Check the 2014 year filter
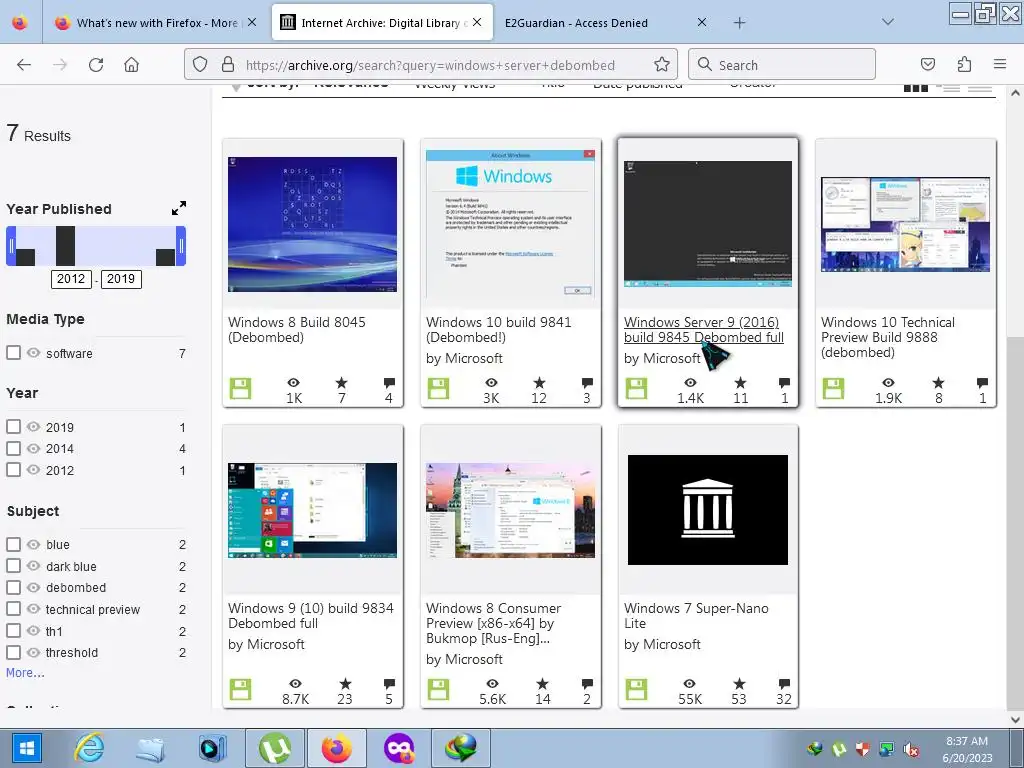The height and width of the screenshot is (768, 1024). [13, 448]
